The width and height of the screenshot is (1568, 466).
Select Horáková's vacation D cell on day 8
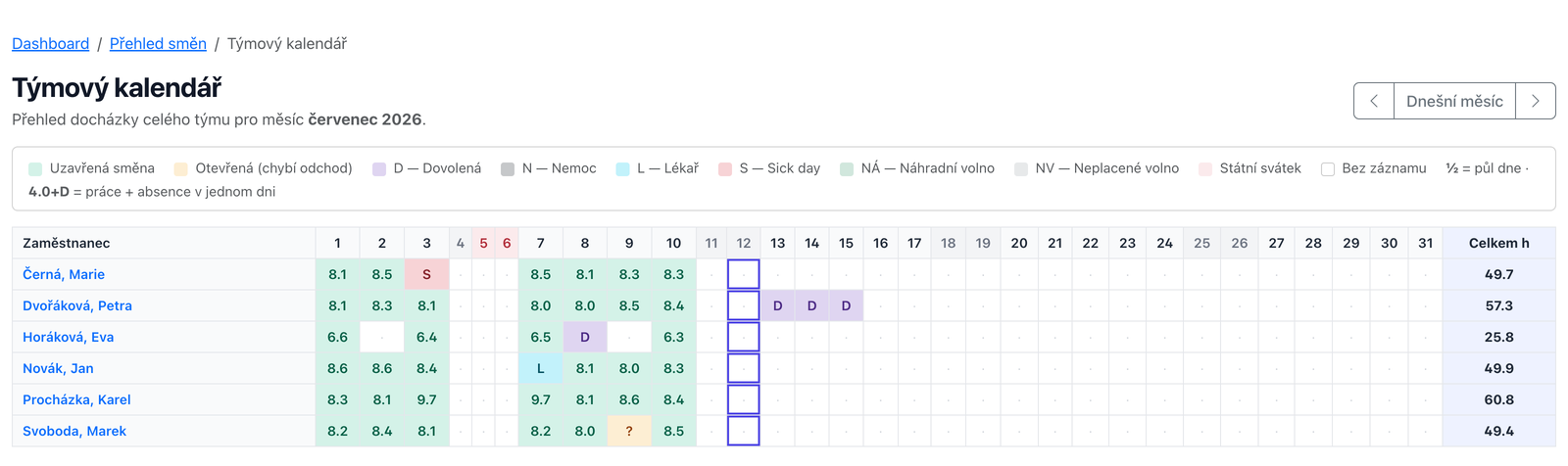click(585, 337)
